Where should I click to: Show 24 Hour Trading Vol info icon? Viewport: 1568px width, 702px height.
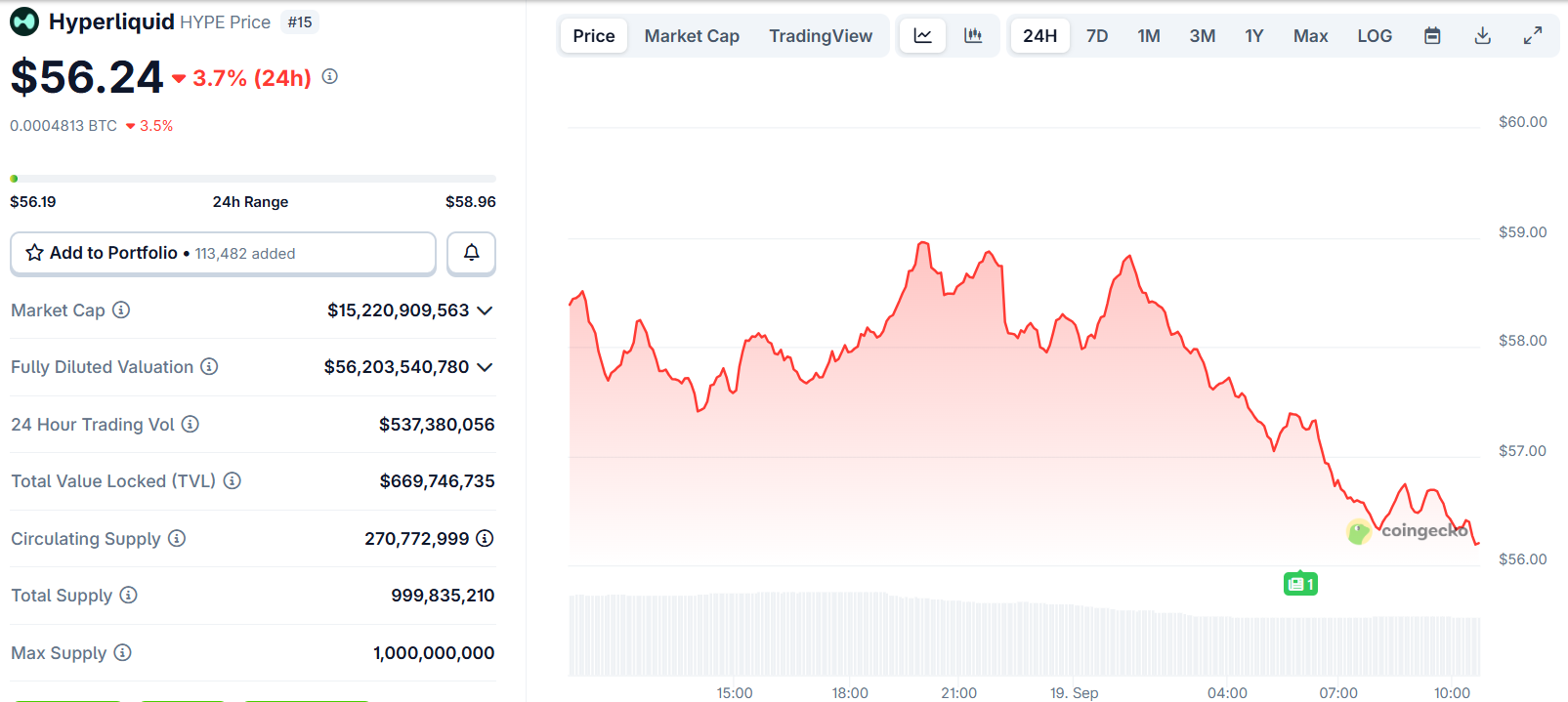(191, 424)
